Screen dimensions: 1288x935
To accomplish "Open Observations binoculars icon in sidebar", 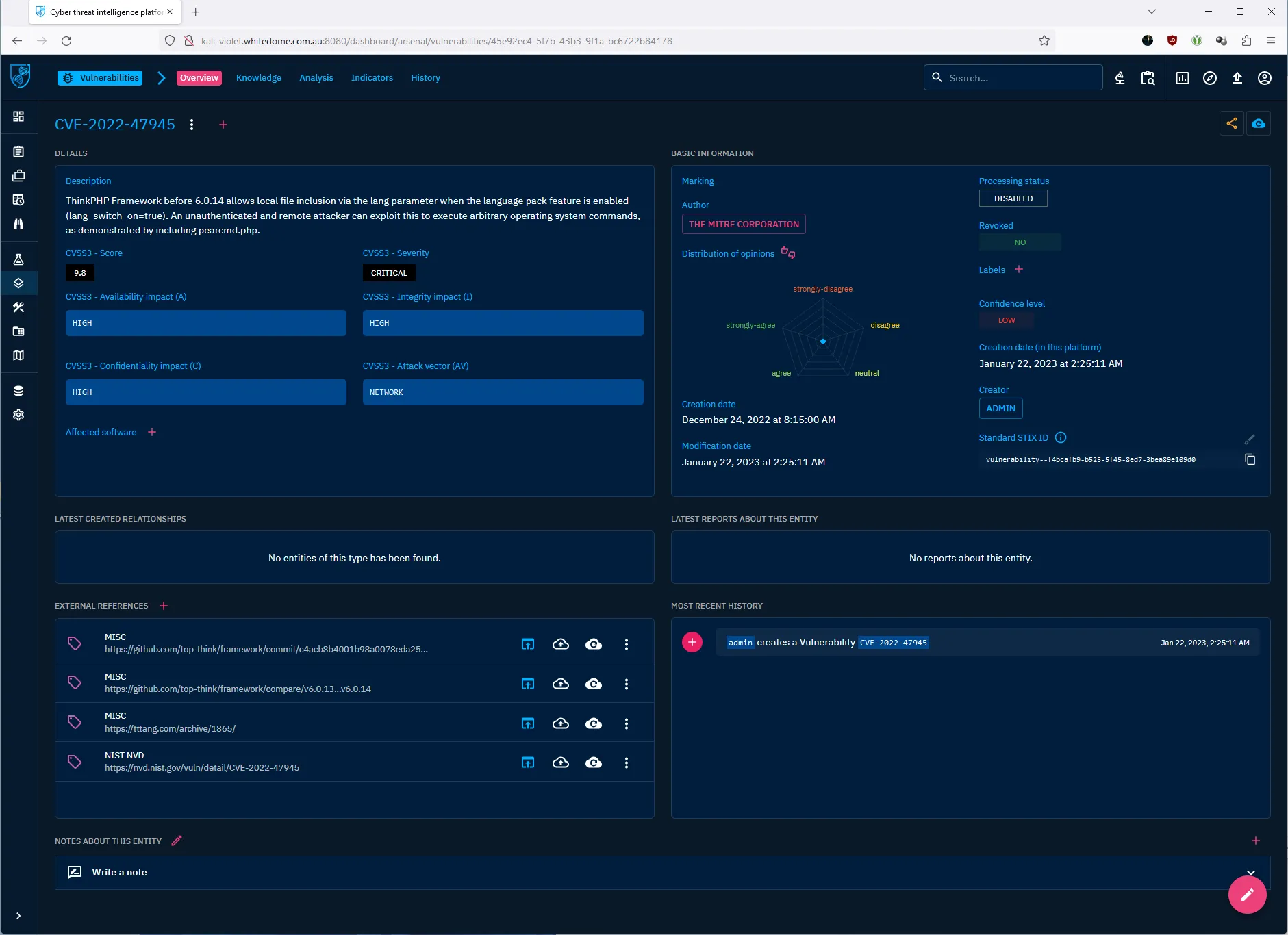I will click(x=18, y=224).
